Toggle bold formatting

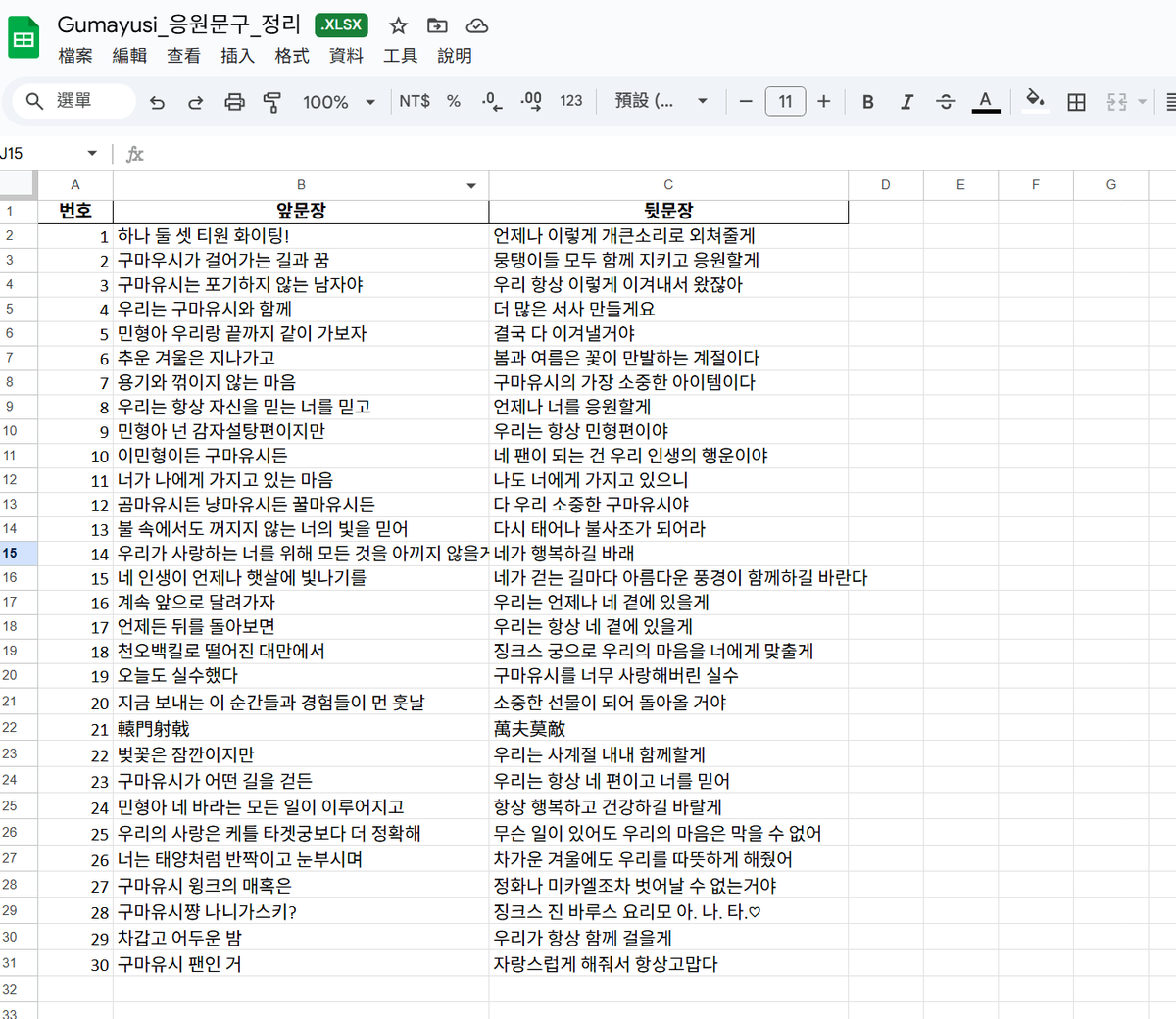point(866,101)
